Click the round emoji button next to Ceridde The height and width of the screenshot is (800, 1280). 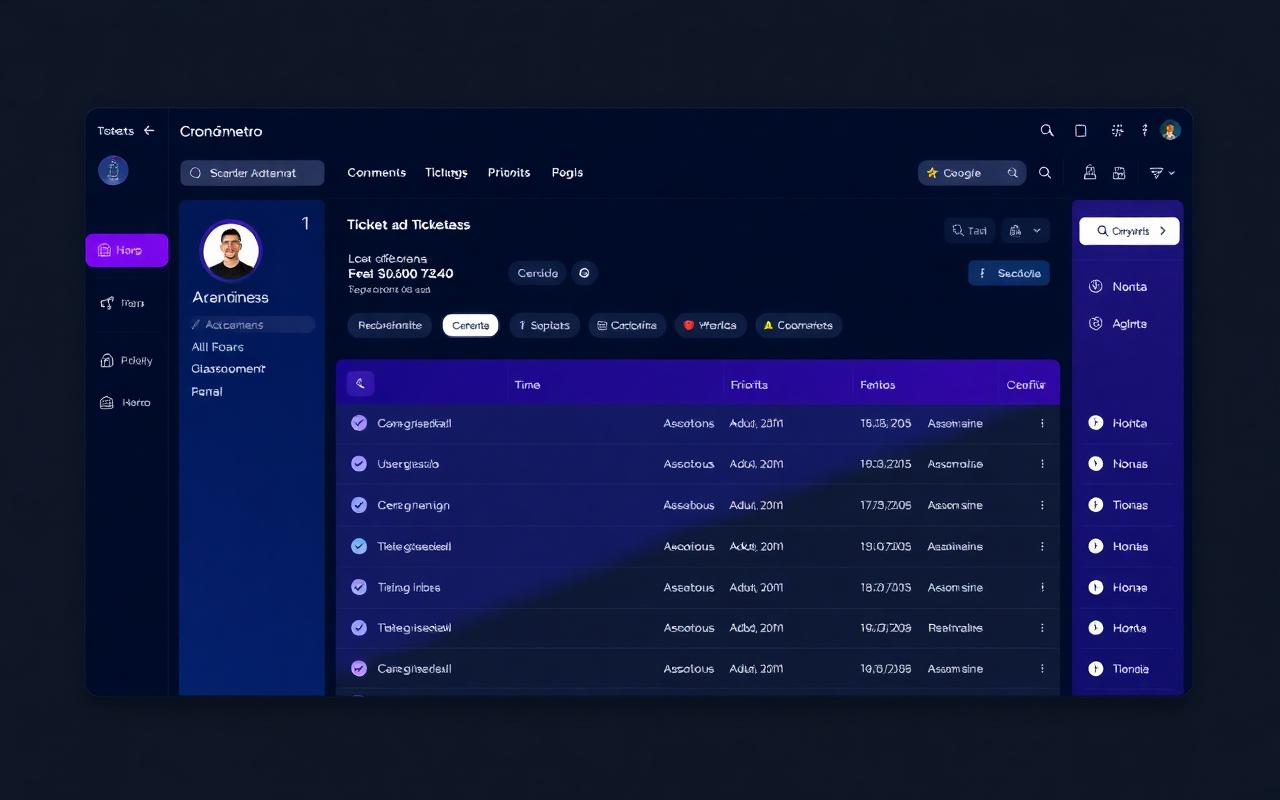585,273
